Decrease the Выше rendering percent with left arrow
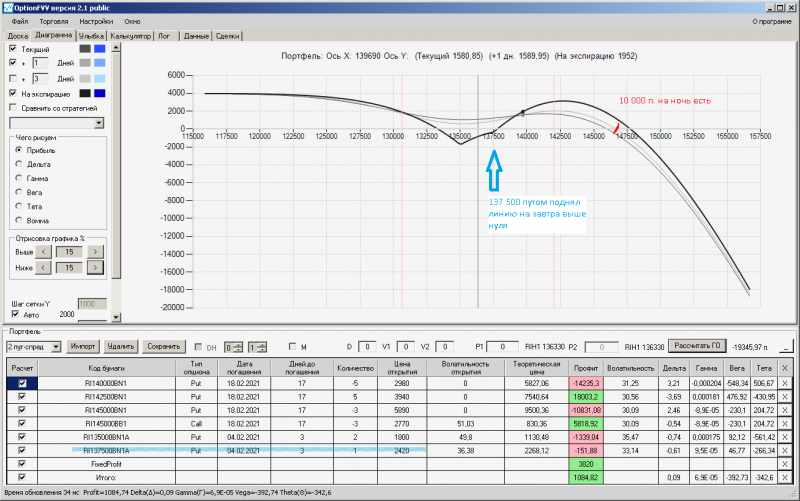The image size is (800, 501). pos(43,252)
